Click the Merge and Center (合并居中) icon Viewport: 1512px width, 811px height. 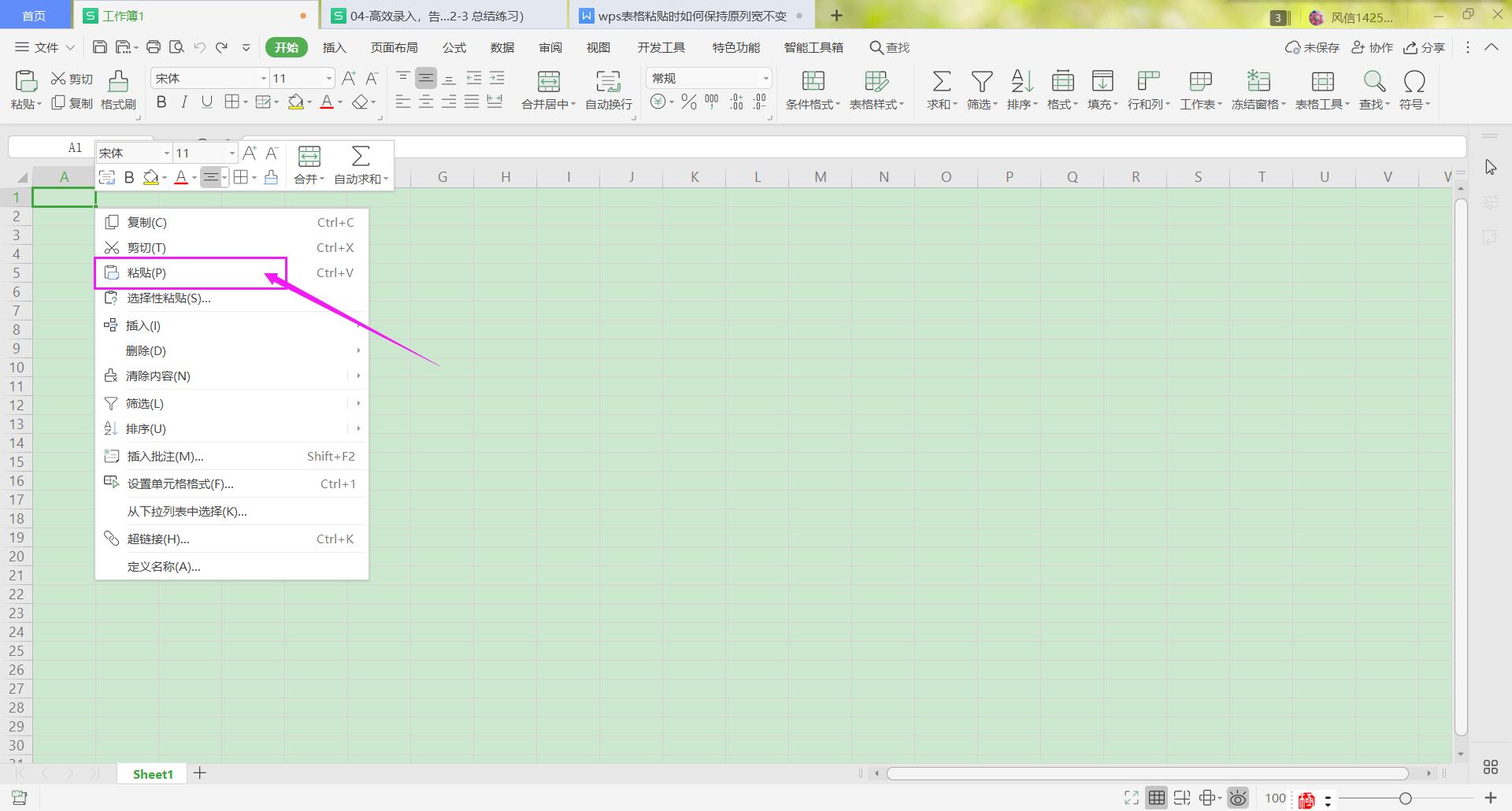548,82
